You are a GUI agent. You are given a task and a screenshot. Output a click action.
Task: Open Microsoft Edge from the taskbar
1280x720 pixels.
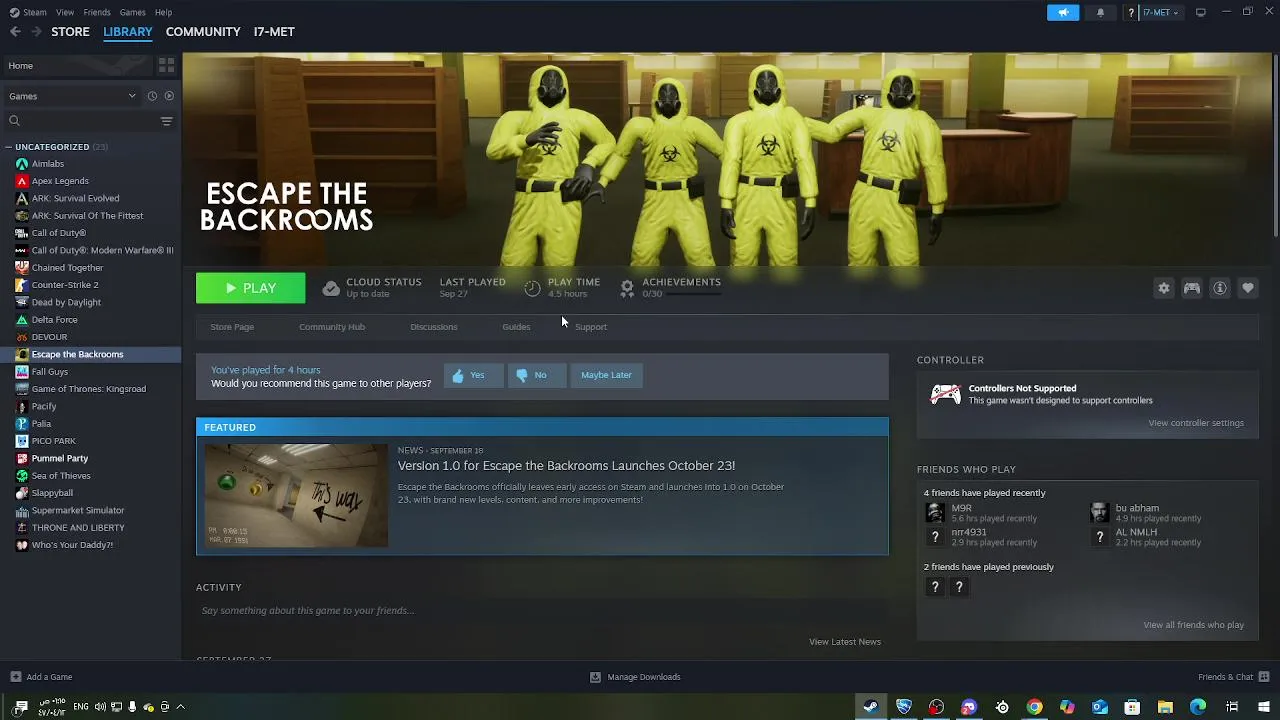pyautogui.click(x=1198, y=707)
